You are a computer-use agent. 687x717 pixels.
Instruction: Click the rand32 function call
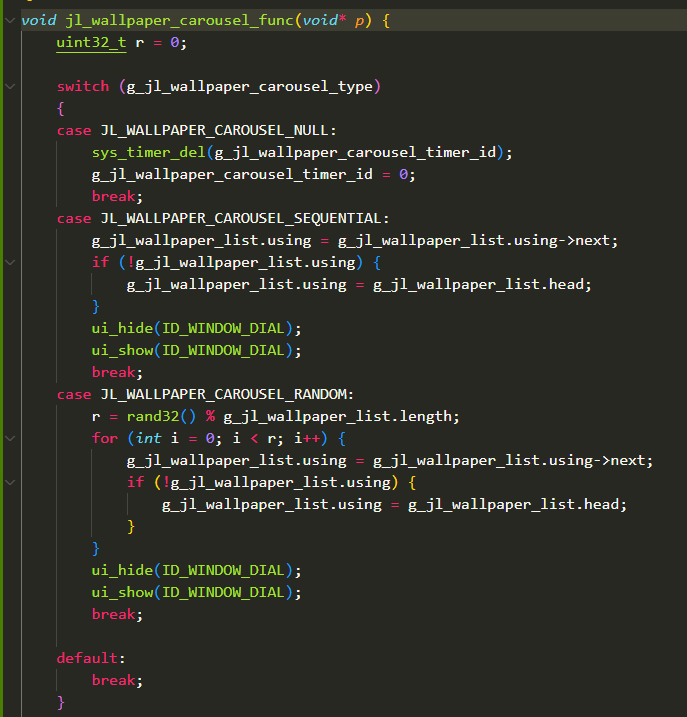click(153, 416)
